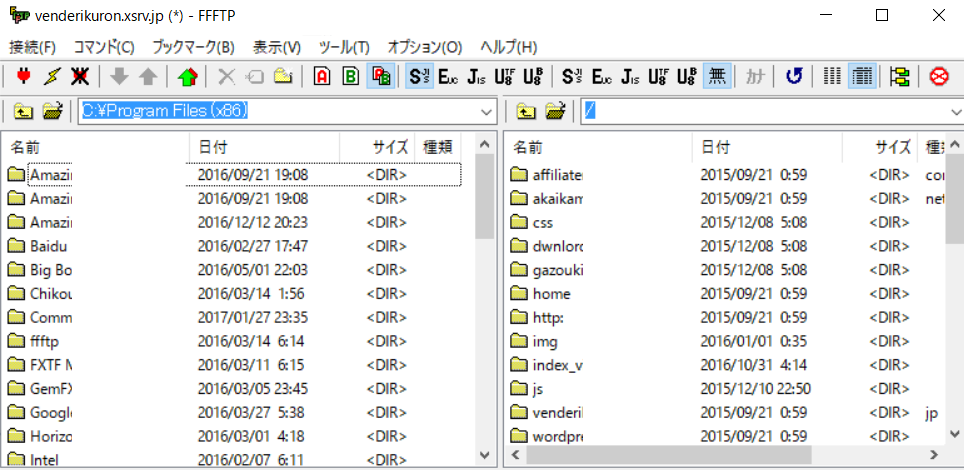This screenshot has height=470, width=964.
Task: Click the Rename icon beside Delete
Action: pos(255,77)
